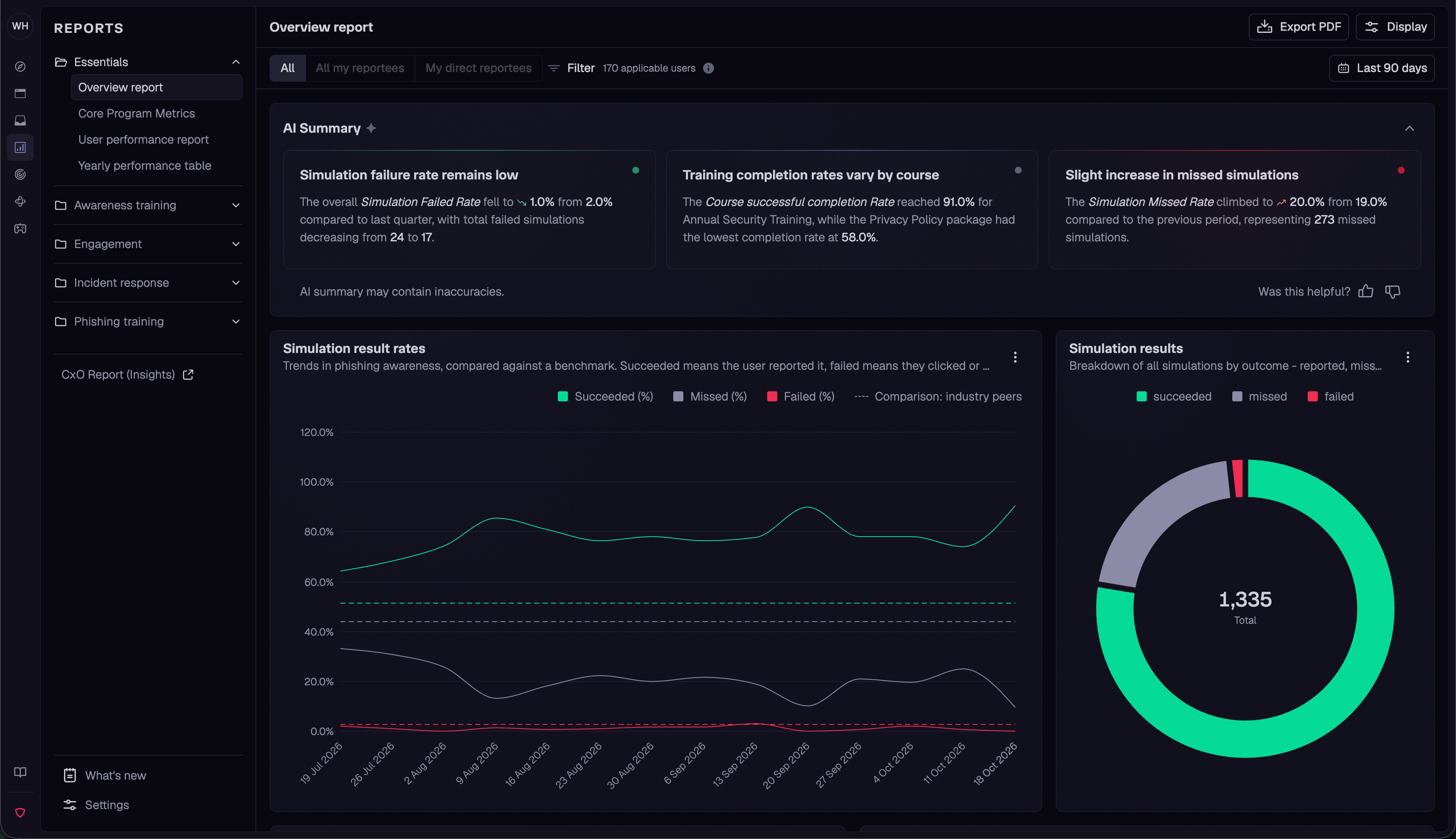Select the reports bar-chart icon in left rail
This screenshot has width=1456, height=839.
20,147
